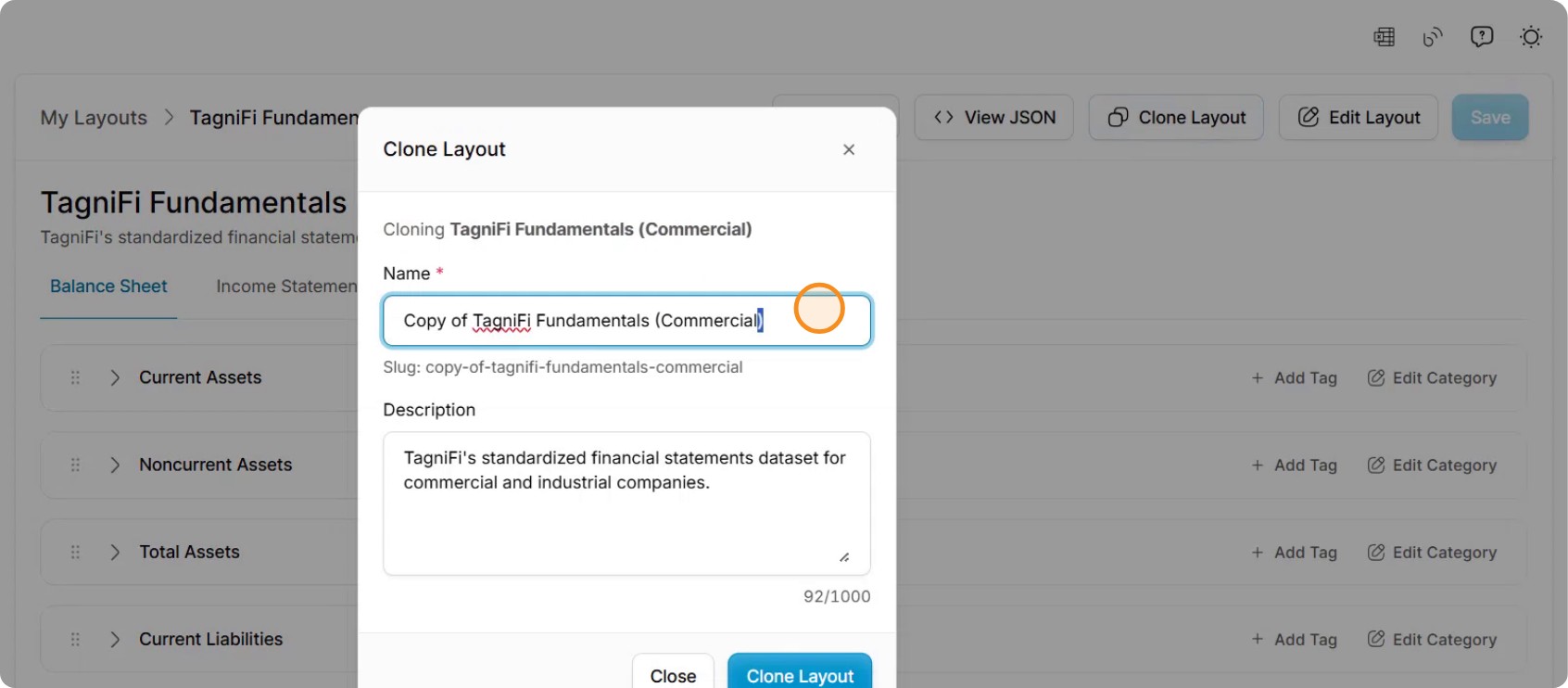Click the View JSON button
The width and height of the screenshot is (1568, 688).
(994, 118)
